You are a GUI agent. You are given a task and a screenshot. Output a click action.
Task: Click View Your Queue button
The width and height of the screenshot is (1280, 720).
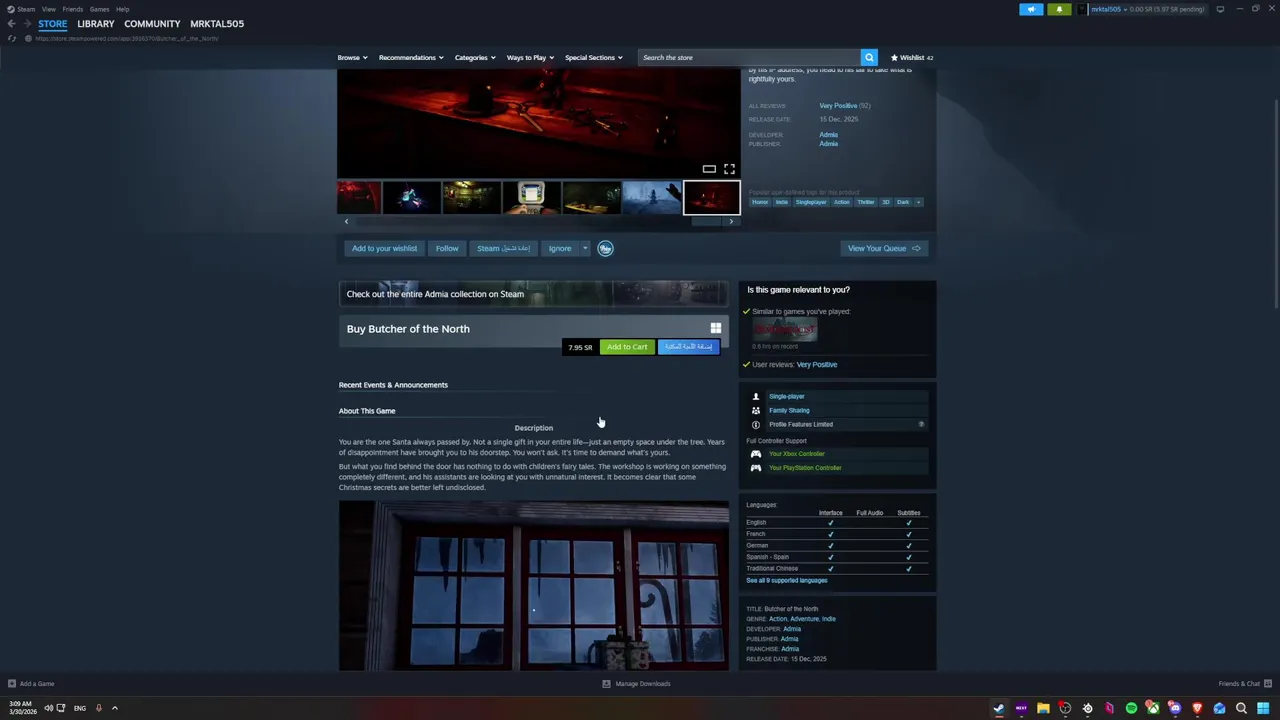[884, 248]
